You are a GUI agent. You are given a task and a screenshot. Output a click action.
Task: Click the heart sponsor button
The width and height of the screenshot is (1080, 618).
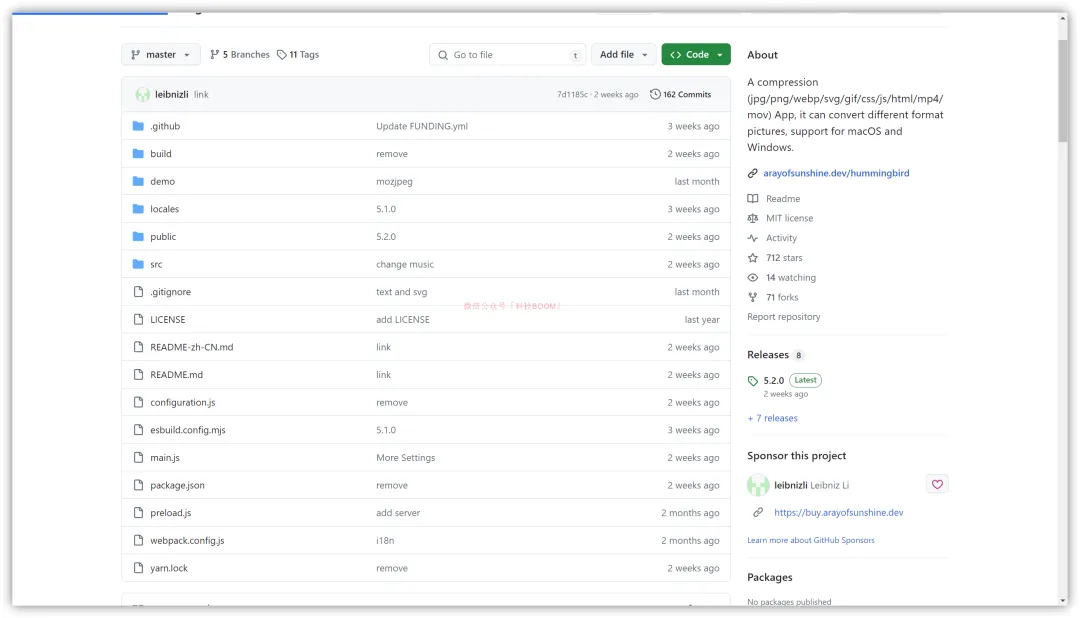coord(937,484)
